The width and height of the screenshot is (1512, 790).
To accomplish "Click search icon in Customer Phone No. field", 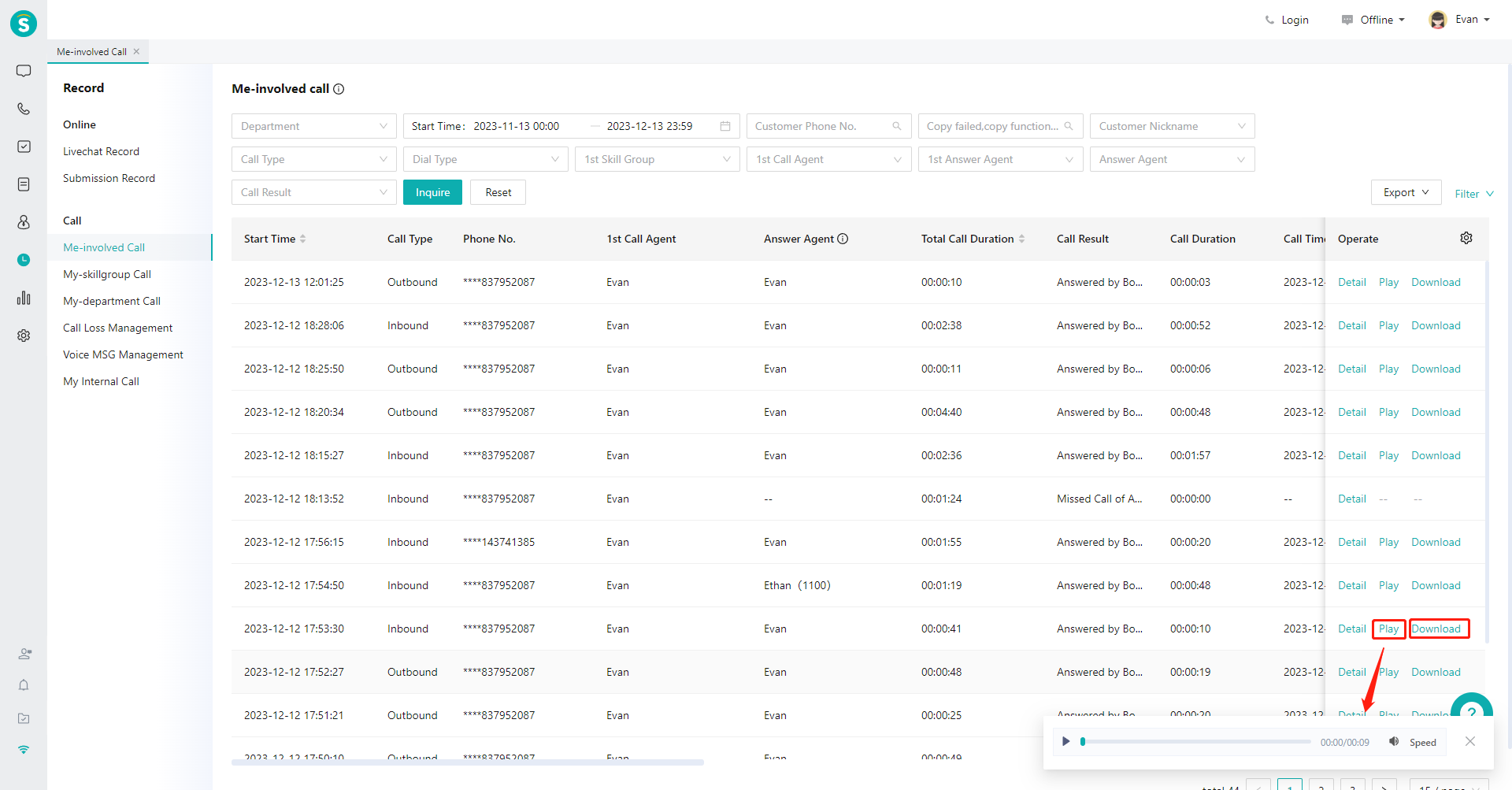I will 896,126.
